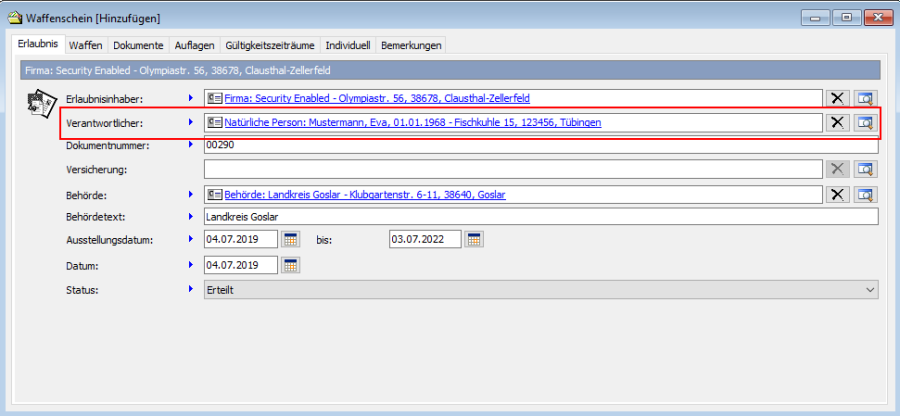The height and width of the screenshot is (416, 900).
Task: Click into the Dokumentnummer field
Action: [x=540, y=146]
